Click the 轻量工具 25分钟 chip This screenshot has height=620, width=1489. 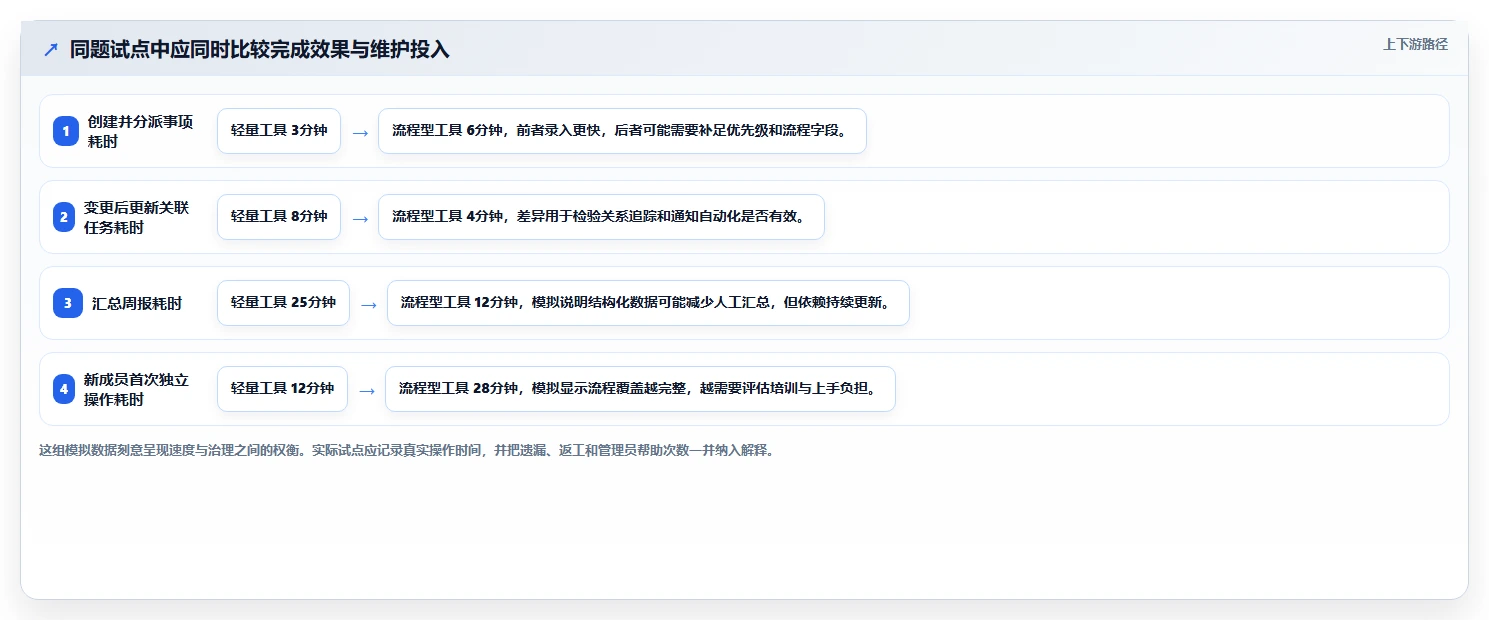point(283,303)
